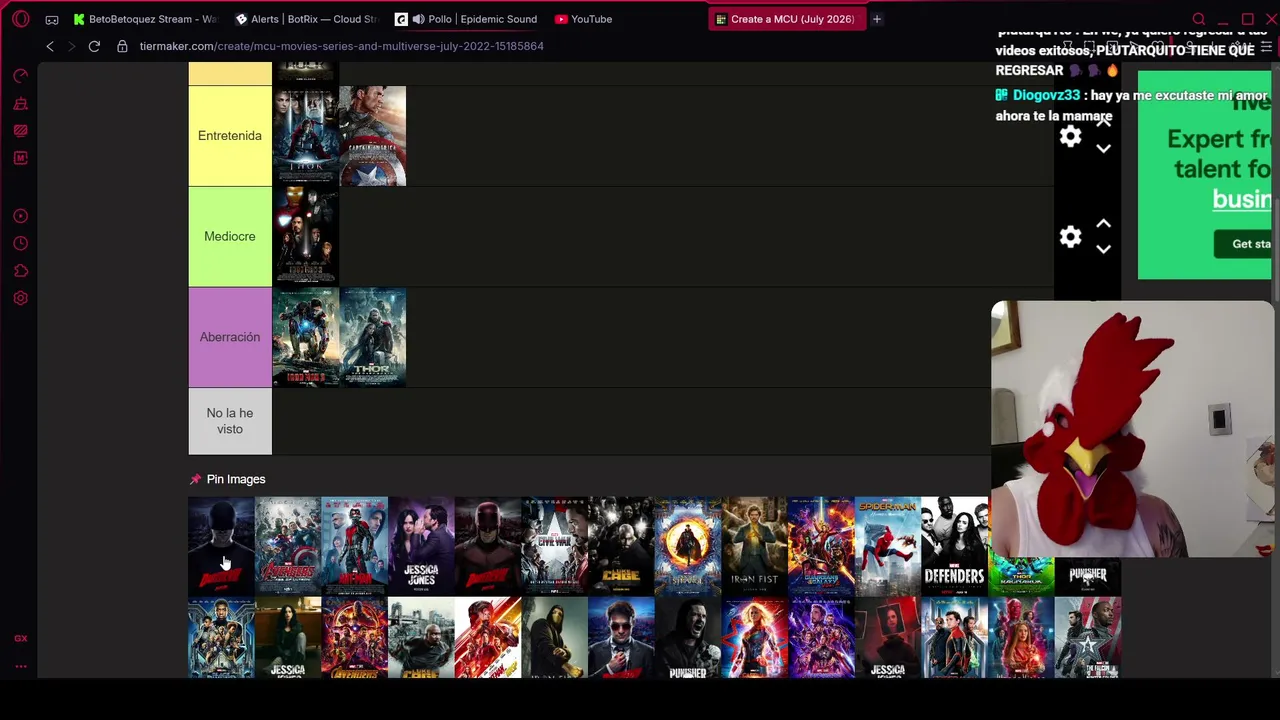Image resolution: width=1280 pixels, height=720 pixels.
Task: Open GX Cleaner broom icon in sidebar
Action: tap(20, 104)
